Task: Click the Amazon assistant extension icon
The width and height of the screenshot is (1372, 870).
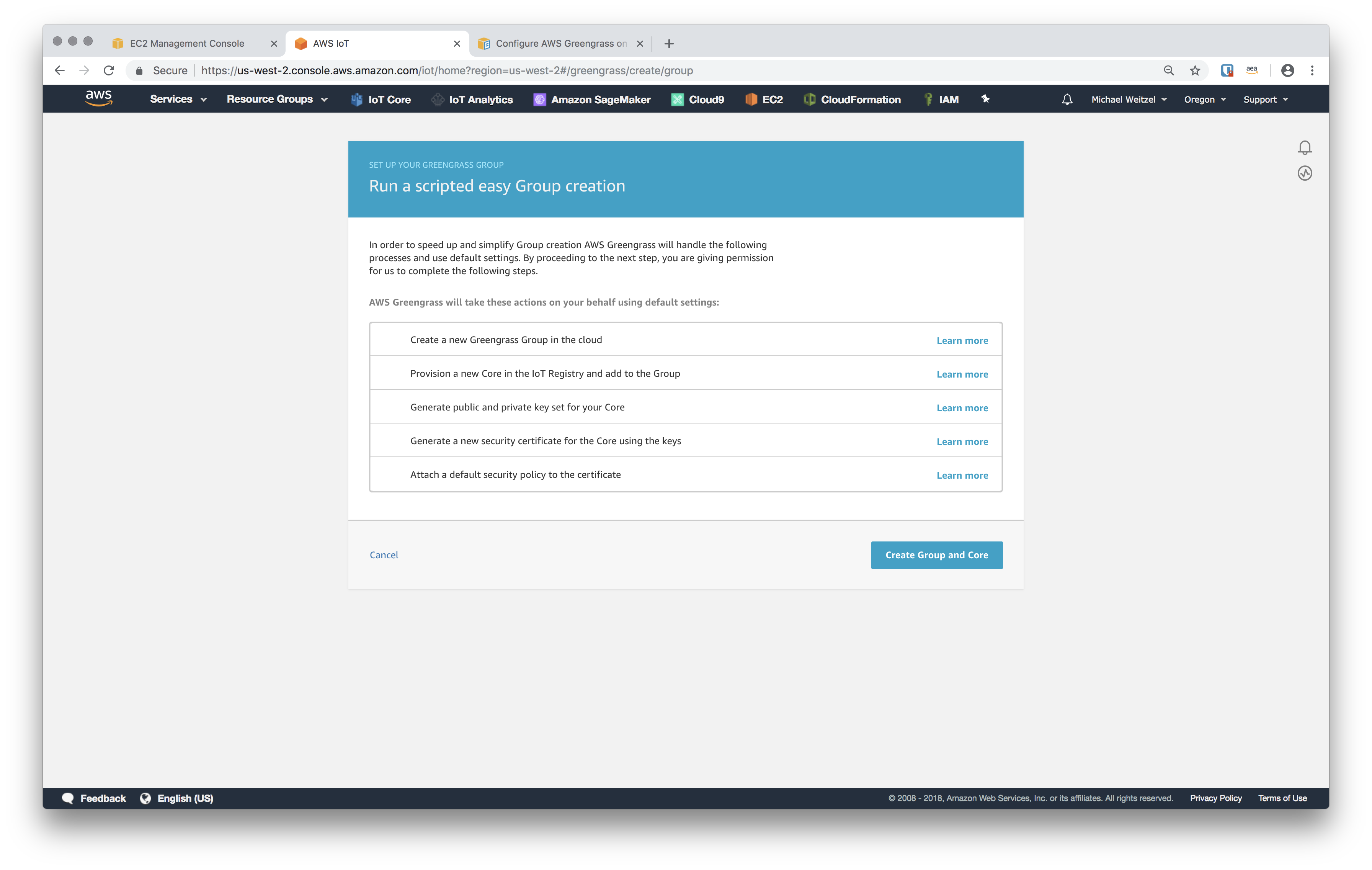Action: tap(1252, 70)
